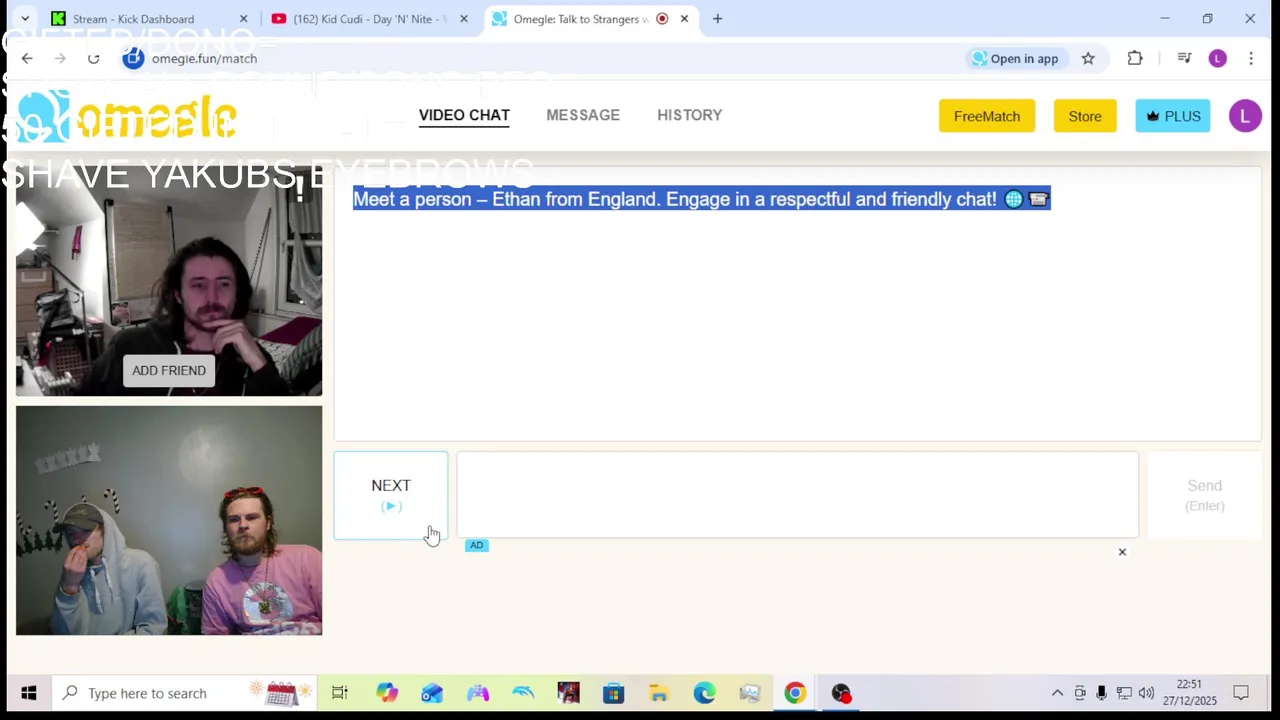1280x720 pixels.
Task: Close the Omegle tab
Action: click(x=684, y=19)
